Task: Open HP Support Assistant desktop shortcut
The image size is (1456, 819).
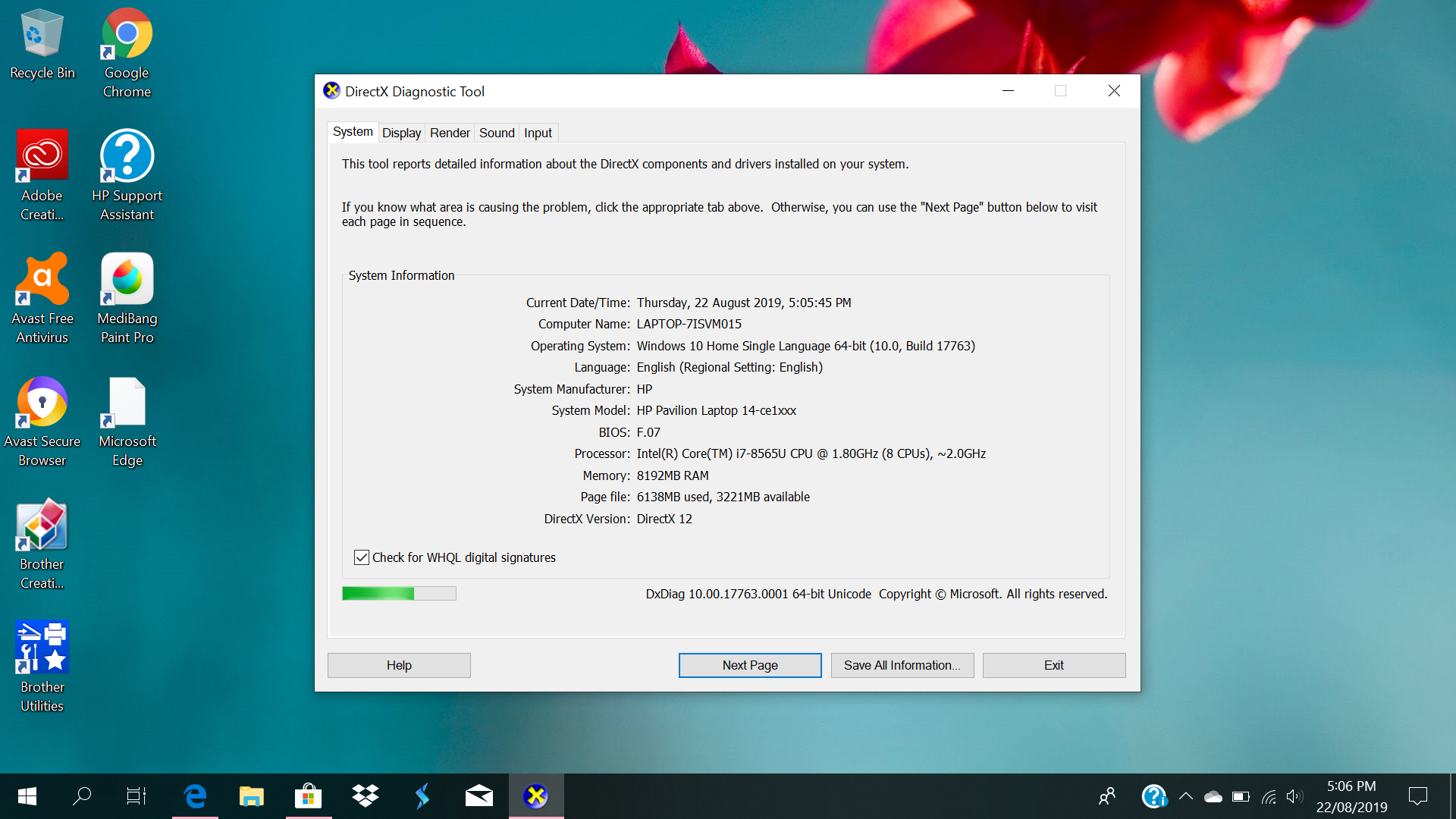Action: tap(127, 176)
